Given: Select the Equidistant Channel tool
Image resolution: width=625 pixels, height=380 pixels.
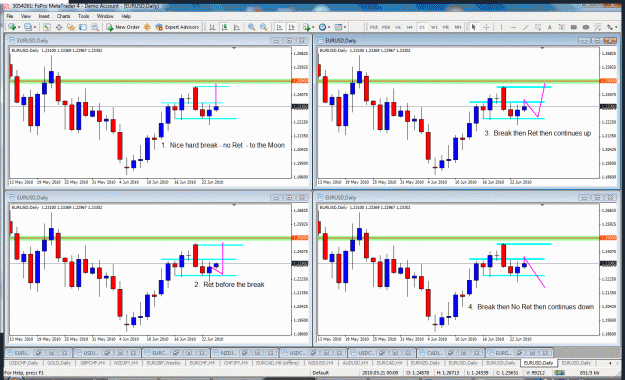Looking at the screenshot, I should point(538,27).
